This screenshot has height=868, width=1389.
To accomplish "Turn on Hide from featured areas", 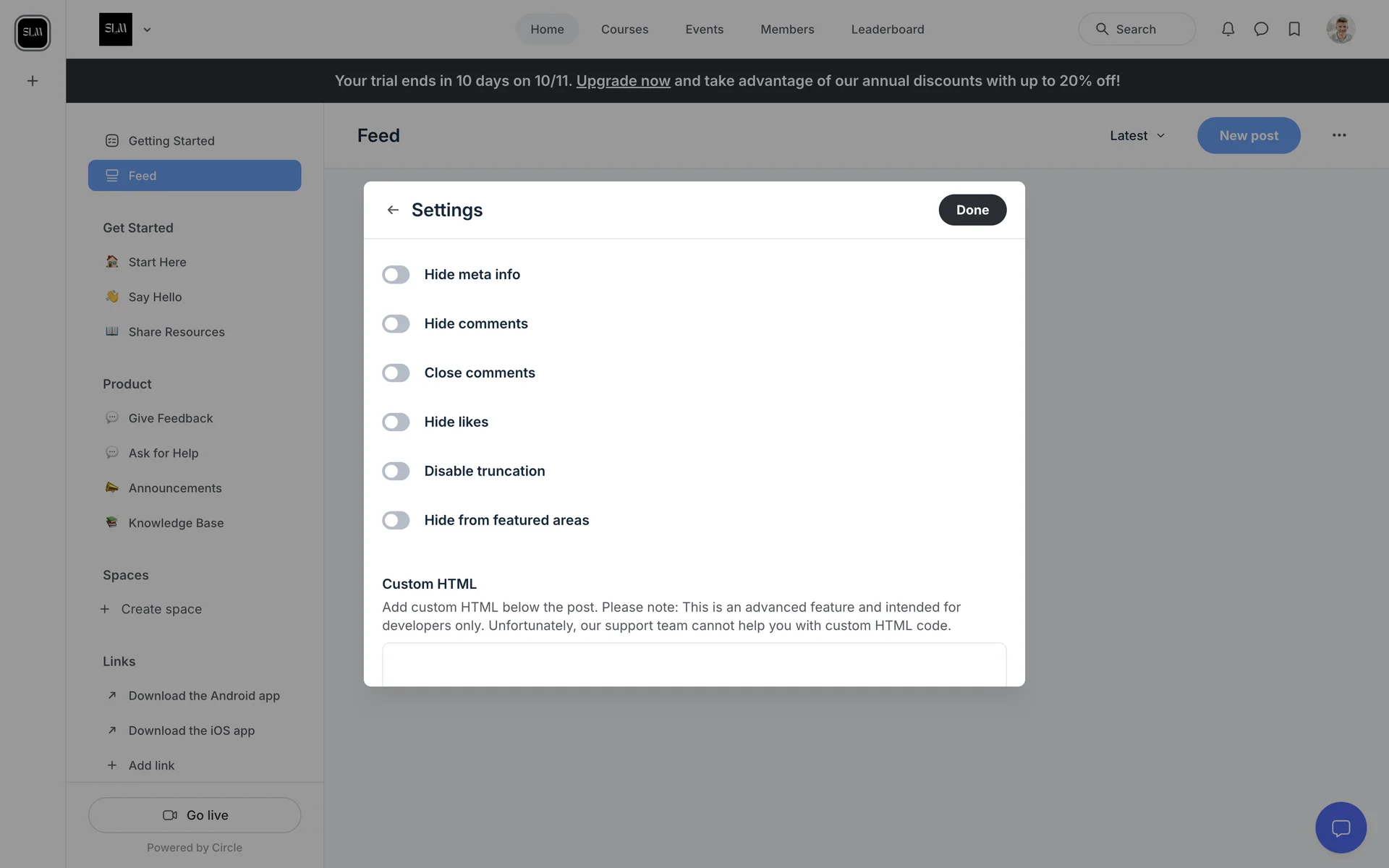I will click(396, 521).
